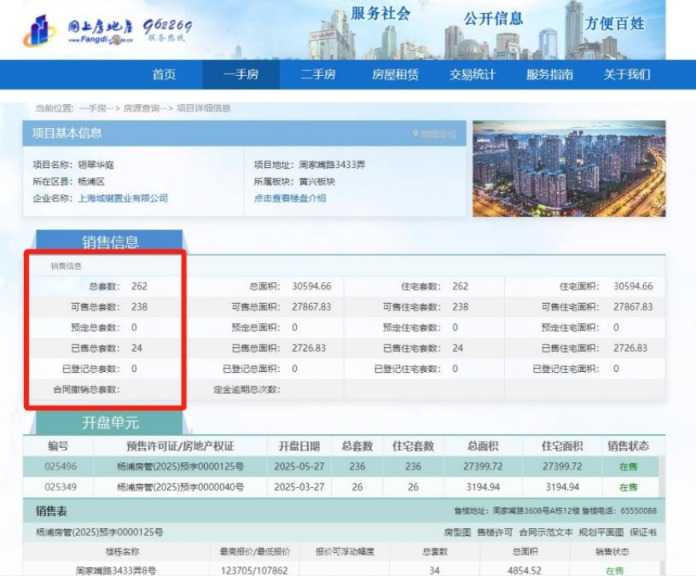Navigate to 服务指南

(550, 75)
